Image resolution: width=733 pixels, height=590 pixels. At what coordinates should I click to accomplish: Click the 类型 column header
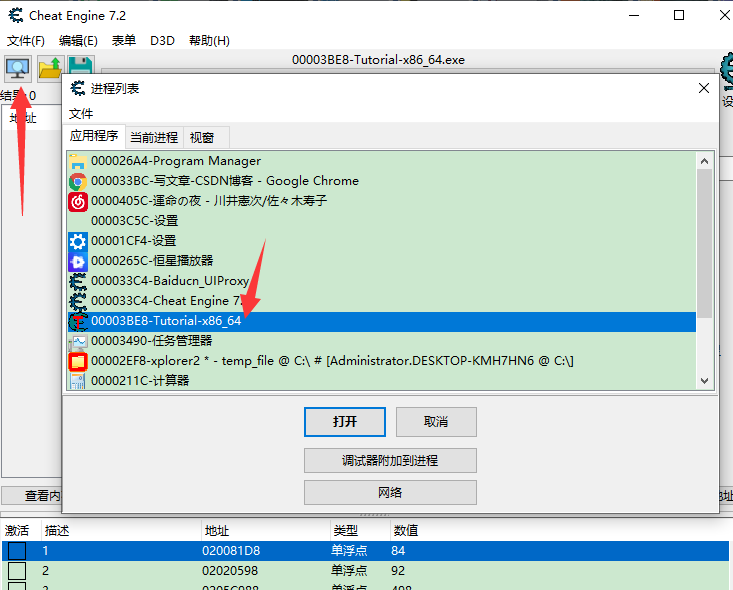click(360, 531)
